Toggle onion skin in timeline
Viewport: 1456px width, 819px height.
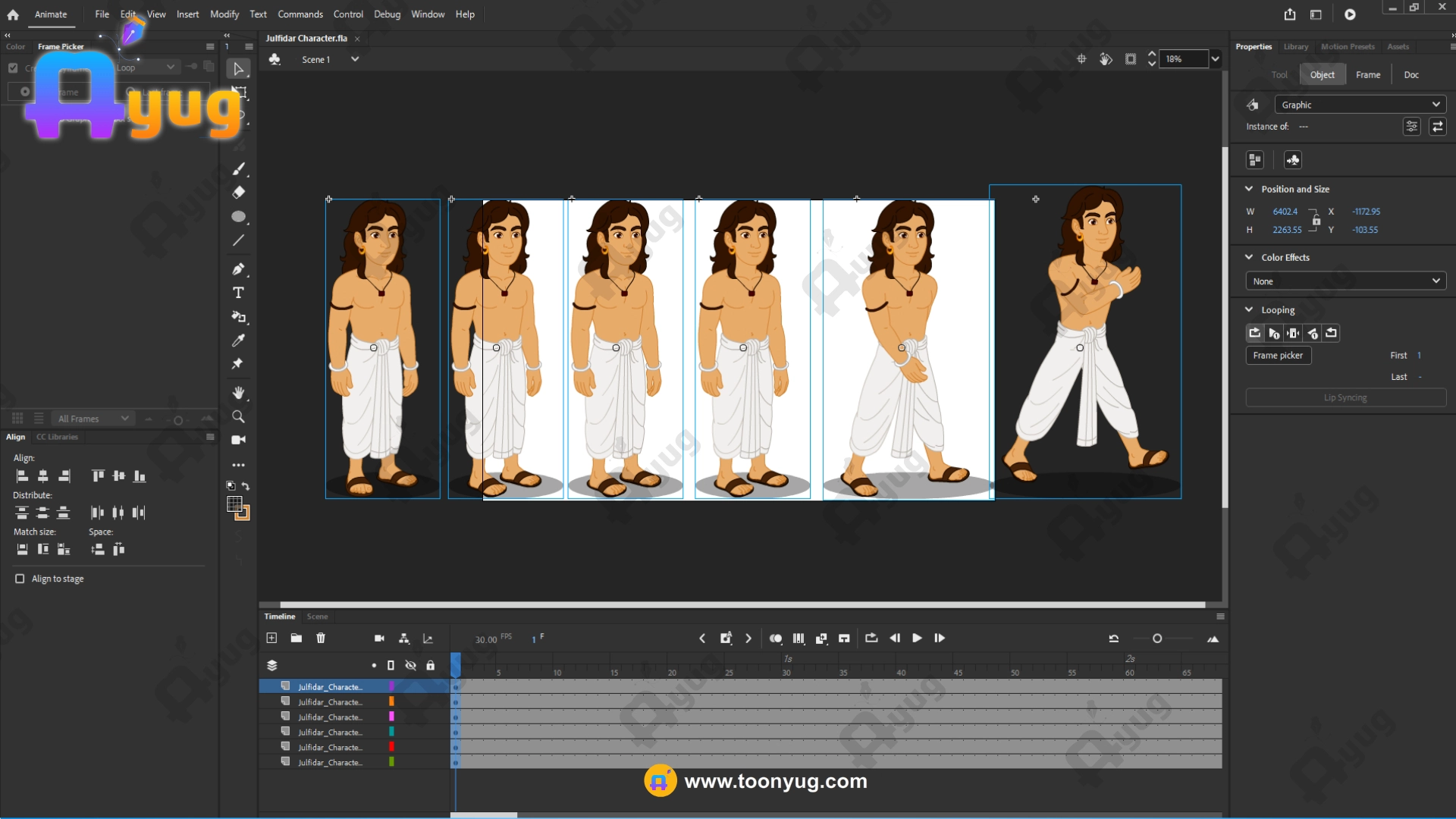(775, 639)
